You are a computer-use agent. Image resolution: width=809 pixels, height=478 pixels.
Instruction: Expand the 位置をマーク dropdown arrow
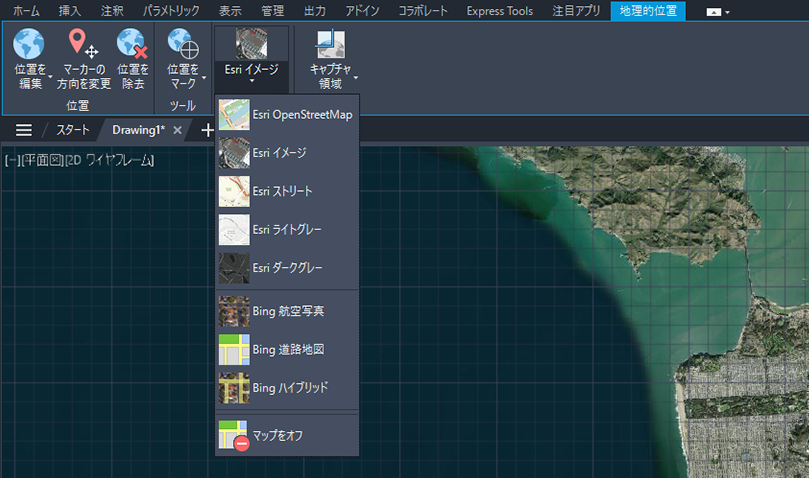204,77
